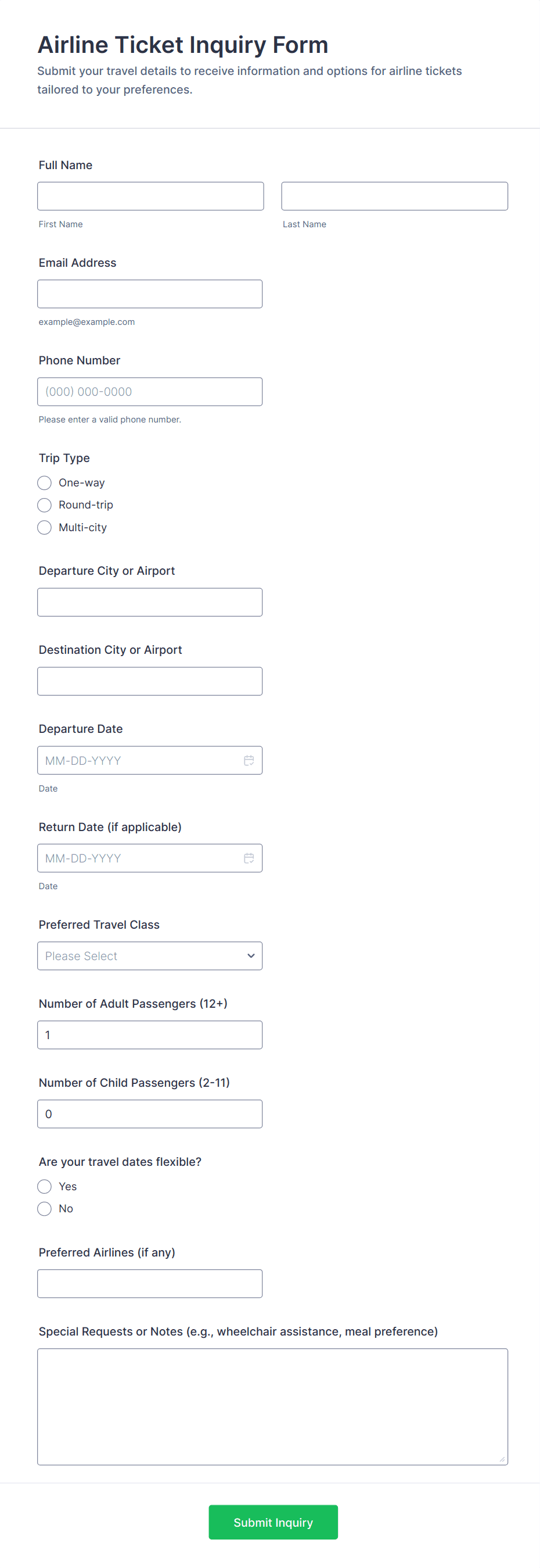Focus the Number of Adult Passengers field
The height and width of the screenshot is (1568, 540).
pyautogui.click(x=150, y=1035)
